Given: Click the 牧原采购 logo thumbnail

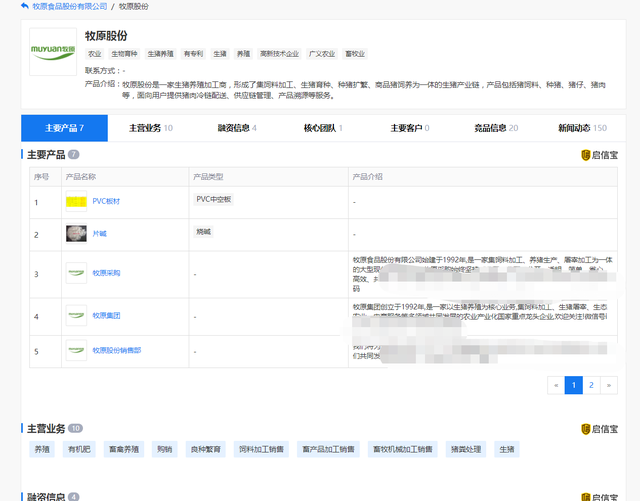Looking at the screenshot, I should [76, 273].
